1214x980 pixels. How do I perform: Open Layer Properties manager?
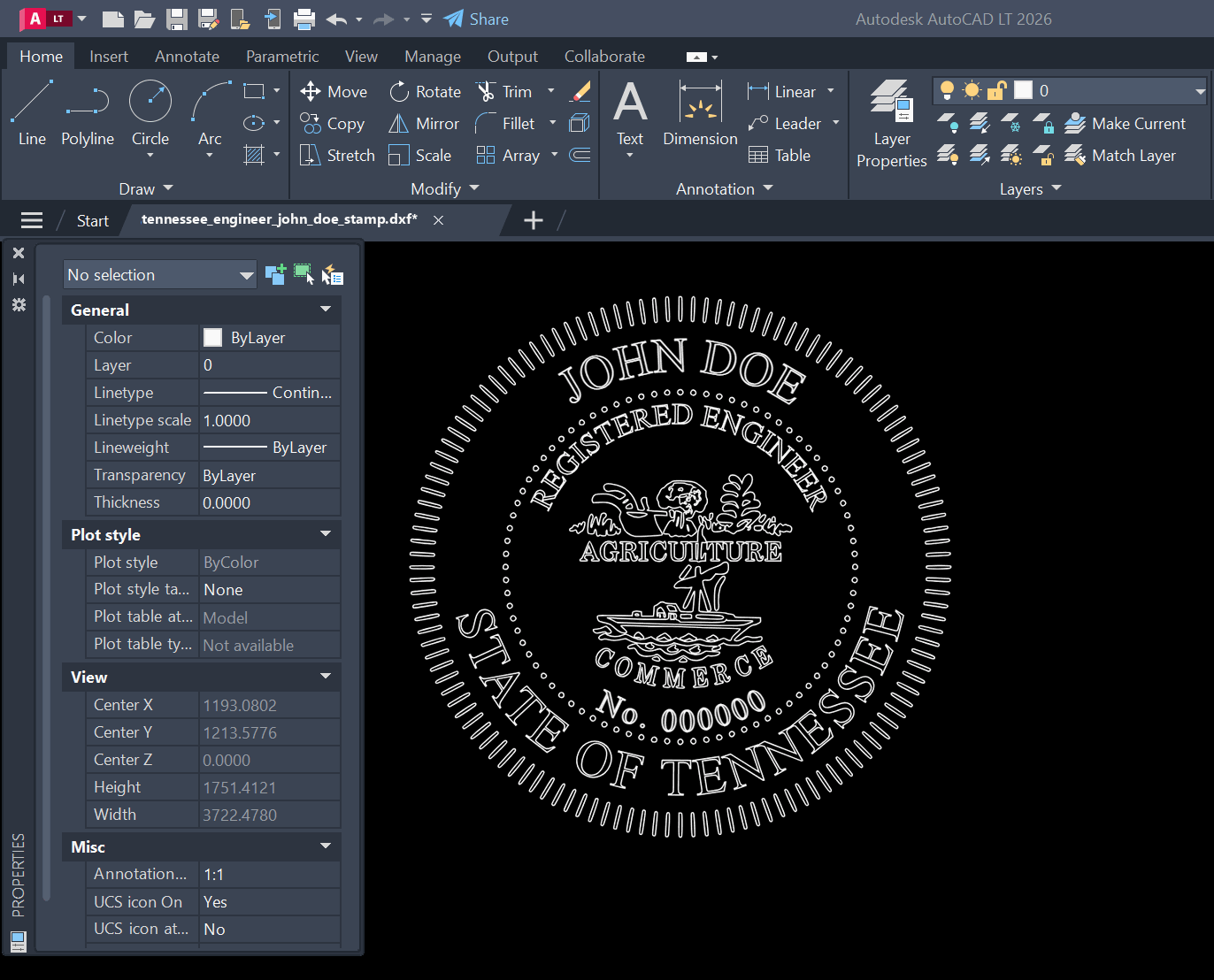tap(892, 123)
